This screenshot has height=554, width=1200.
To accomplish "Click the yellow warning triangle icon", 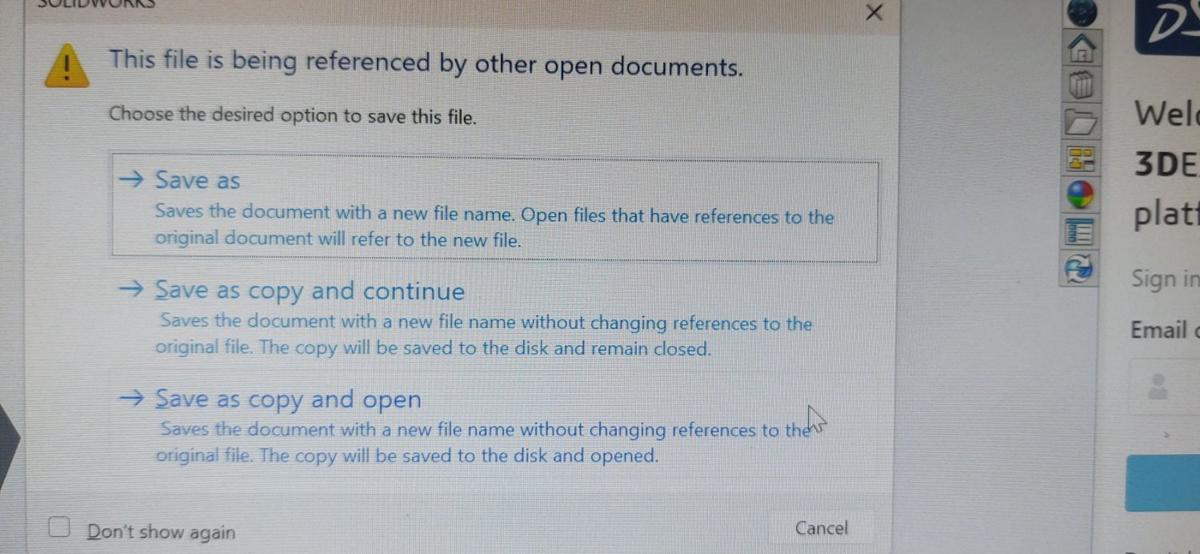I will [x=65, y=67].
